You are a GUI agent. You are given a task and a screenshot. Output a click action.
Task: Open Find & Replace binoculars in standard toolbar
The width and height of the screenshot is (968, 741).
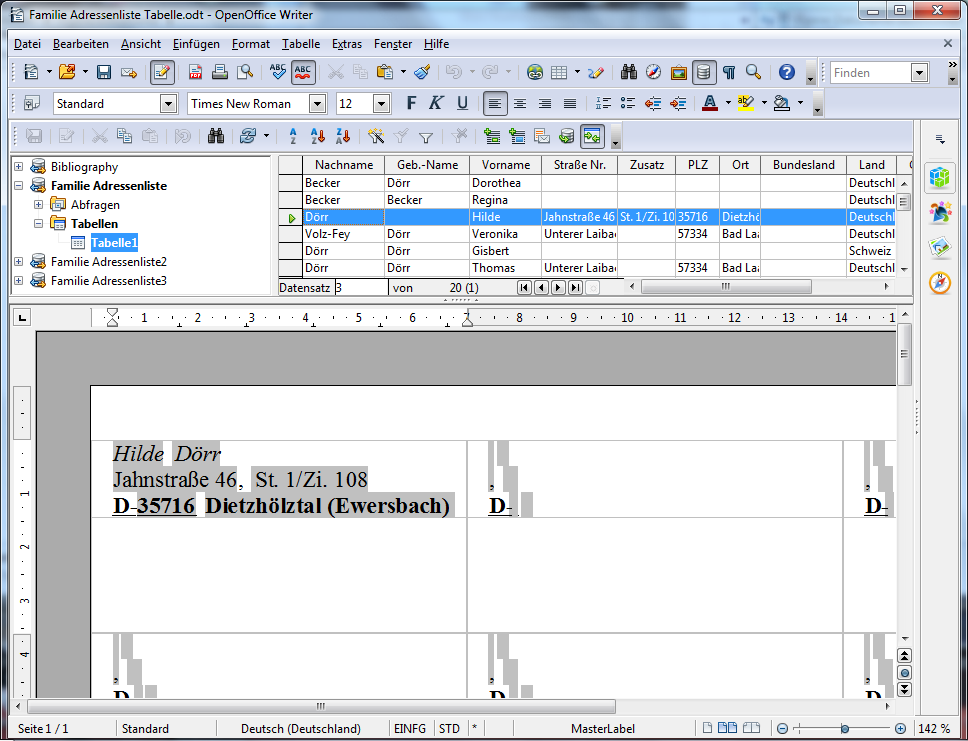629,72
